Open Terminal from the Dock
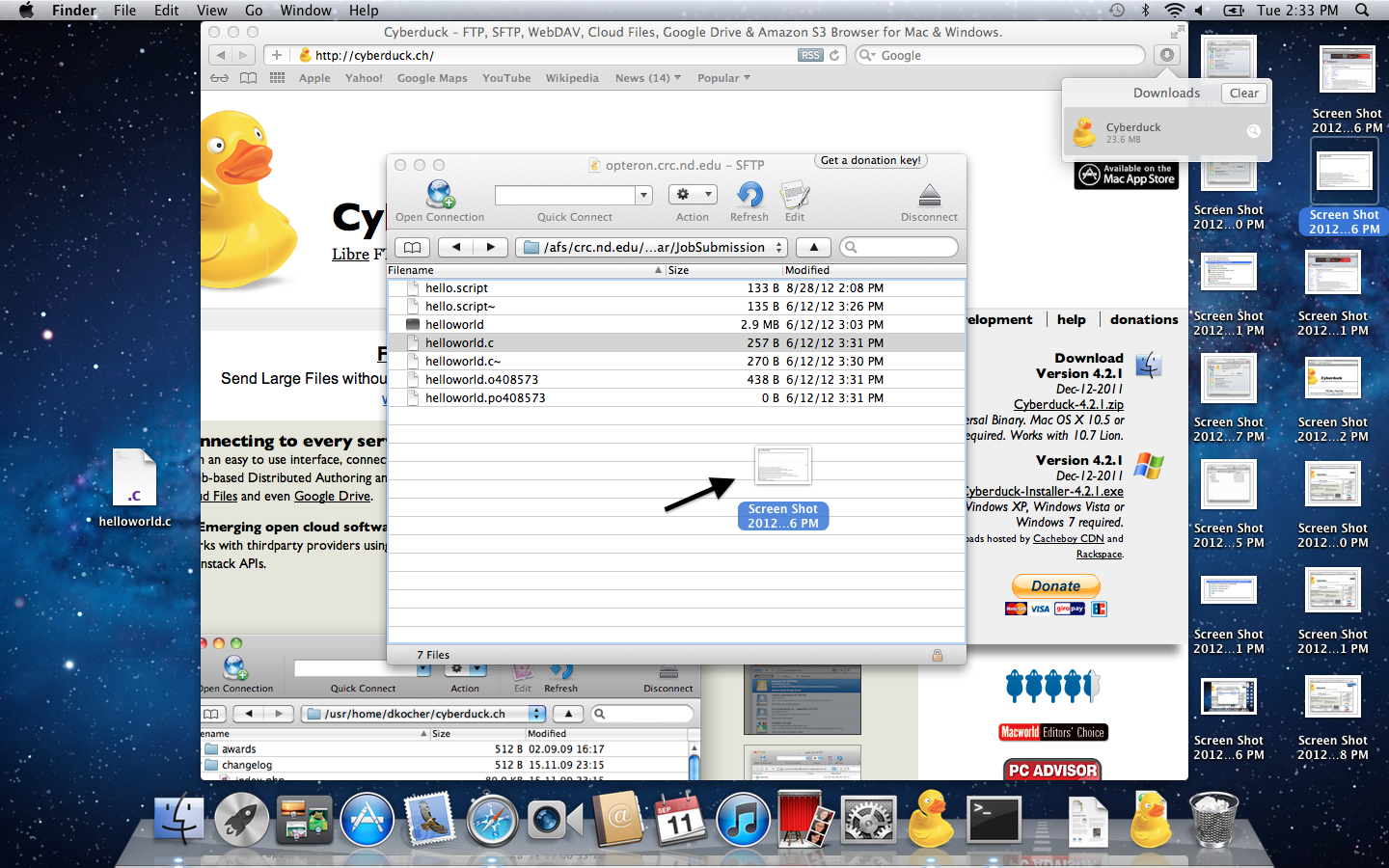 coord(994,819)
